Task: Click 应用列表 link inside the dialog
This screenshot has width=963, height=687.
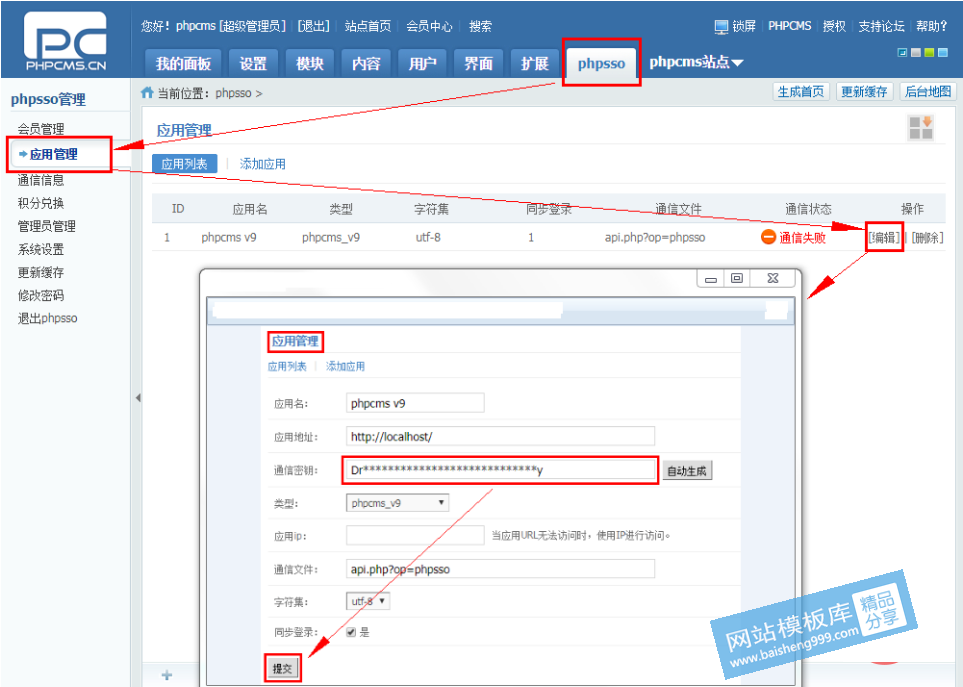Action: 287,367
